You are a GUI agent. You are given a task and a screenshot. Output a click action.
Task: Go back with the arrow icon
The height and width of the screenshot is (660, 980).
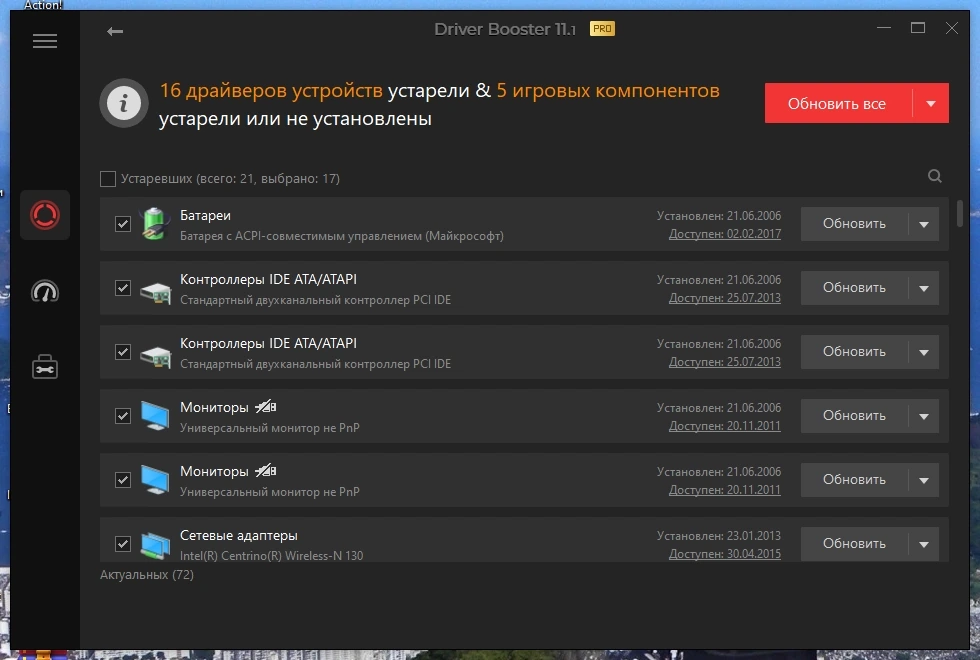pos(115,31)
